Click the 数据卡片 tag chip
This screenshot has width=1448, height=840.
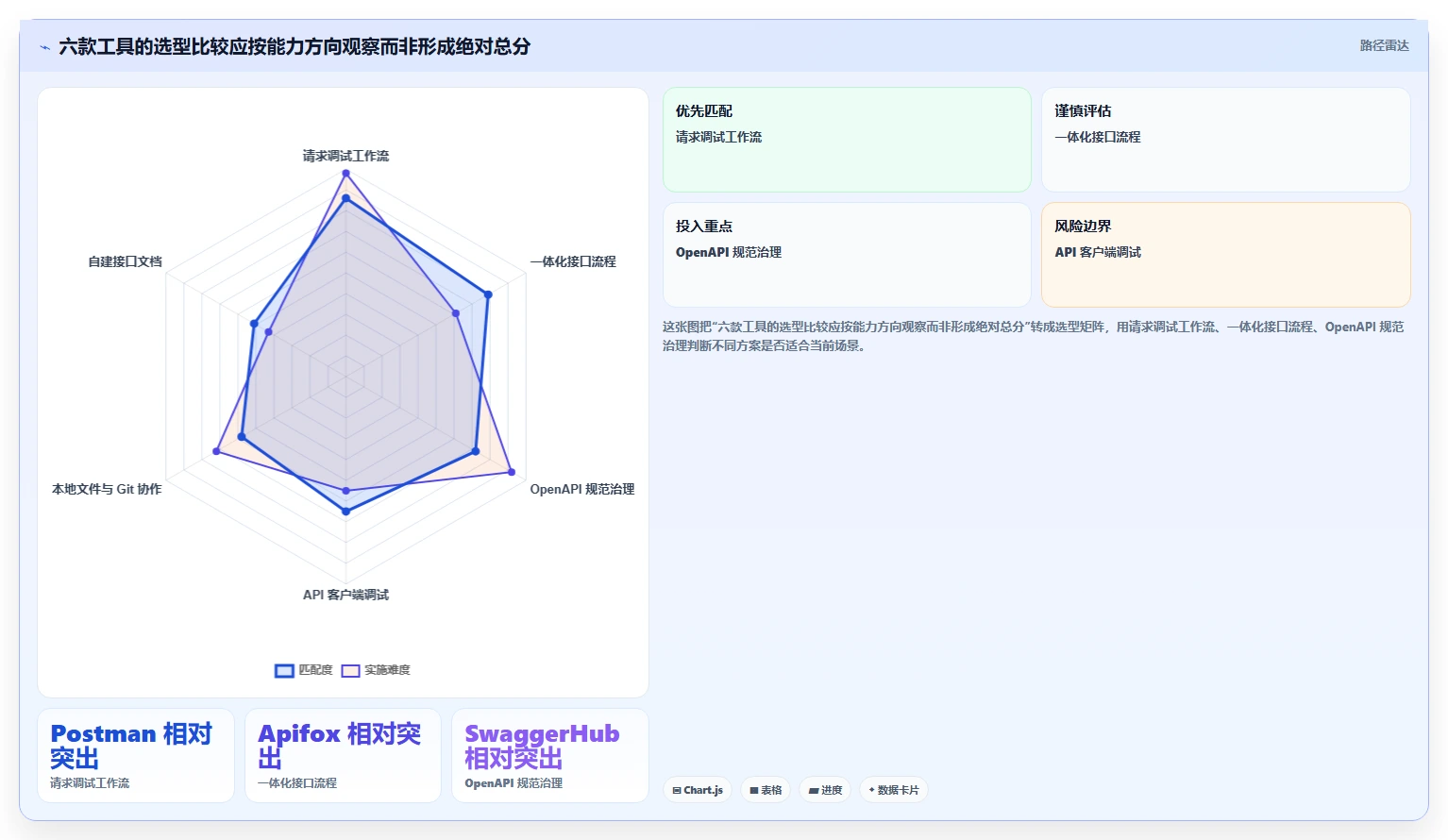point(893,790)
